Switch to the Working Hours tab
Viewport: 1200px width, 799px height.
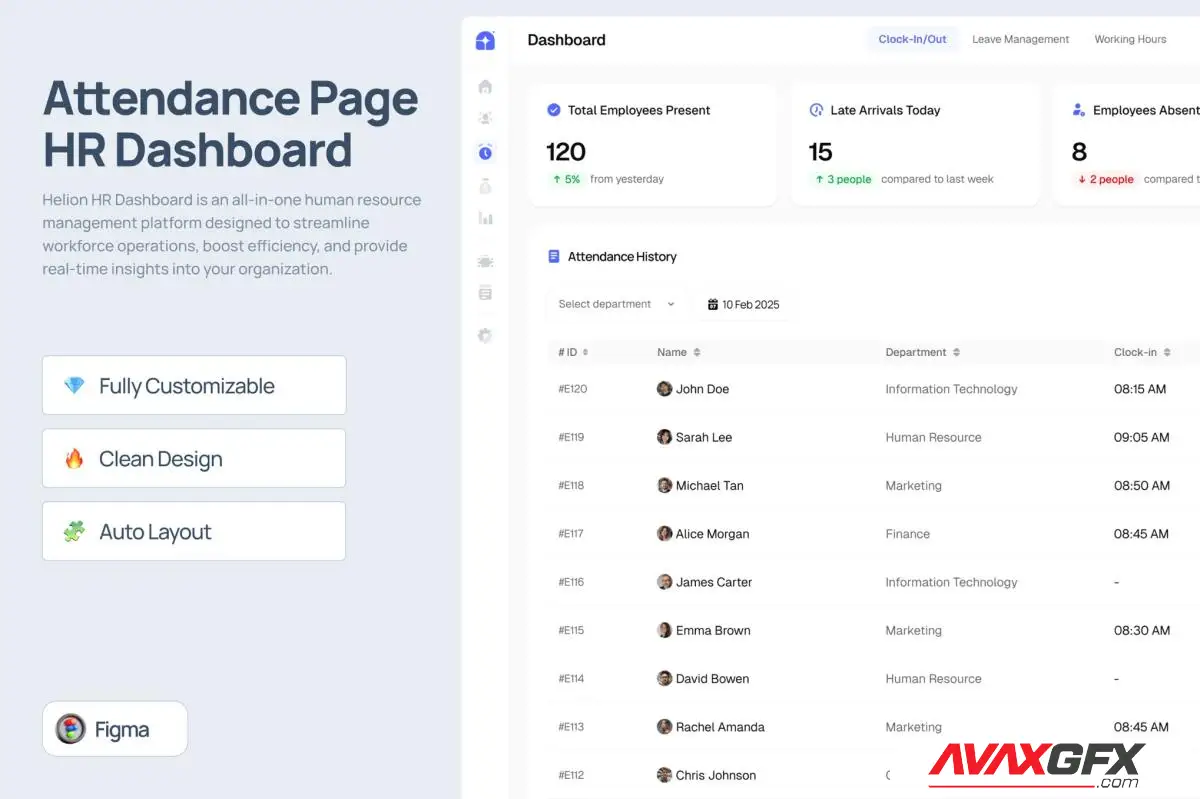pos(1130,39)
